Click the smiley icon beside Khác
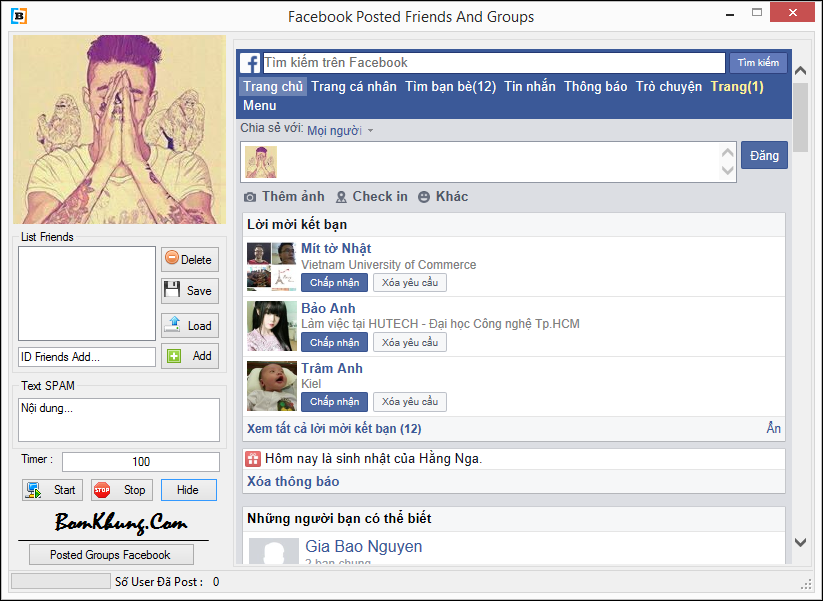Screen dimensions: 823x601 424,197
